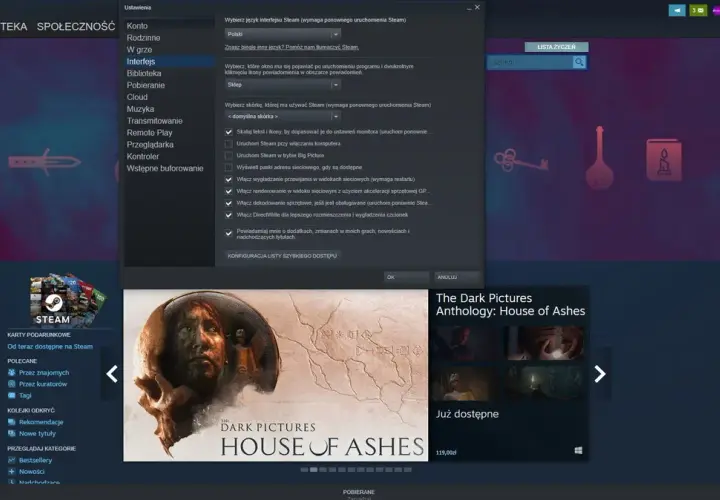
Task: Open Przeglądarka settings category
Action: coord(150,145)
